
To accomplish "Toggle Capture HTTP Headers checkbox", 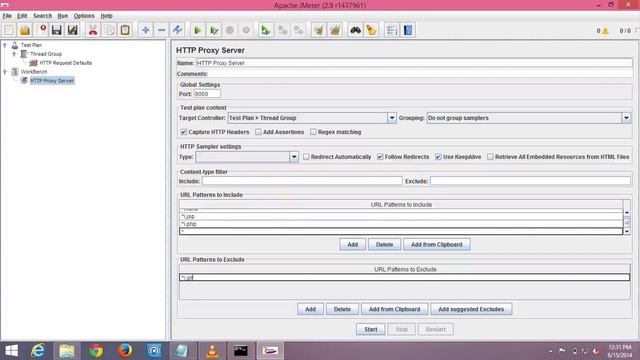I will click(184, 132).
